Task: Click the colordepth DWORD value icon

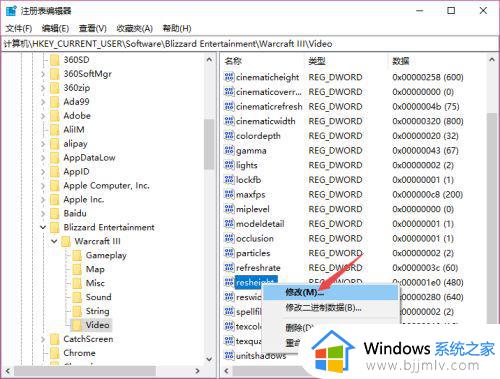Action: (x=229, y=136)
